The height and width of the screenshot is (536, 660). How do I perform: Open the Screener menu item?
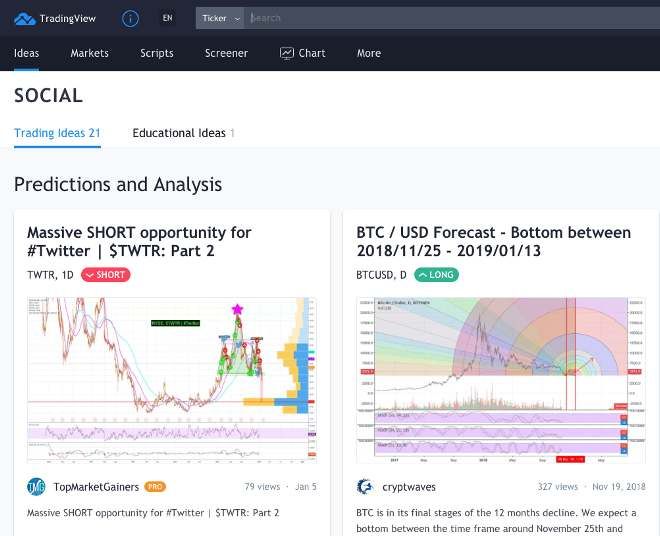226,53
